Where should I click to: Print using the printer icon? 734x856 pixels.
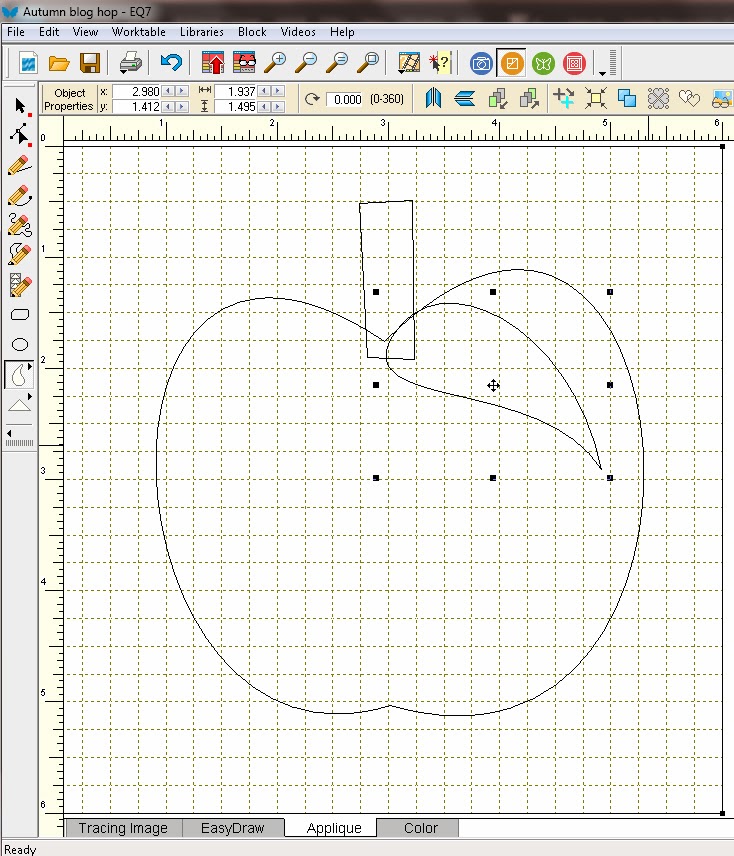pyautogui.click(x=131, y=63)
